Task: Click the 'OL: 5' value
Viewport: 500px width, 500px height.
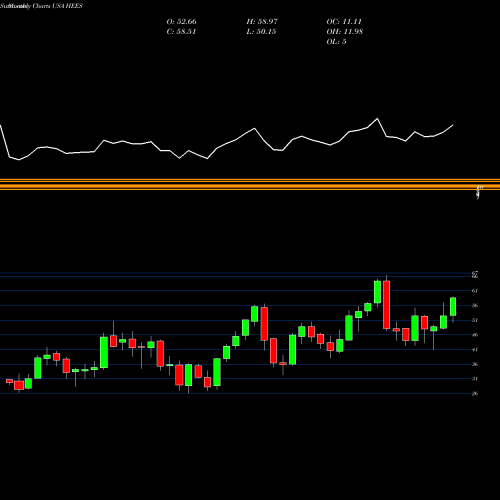Action: pos(336,41)
